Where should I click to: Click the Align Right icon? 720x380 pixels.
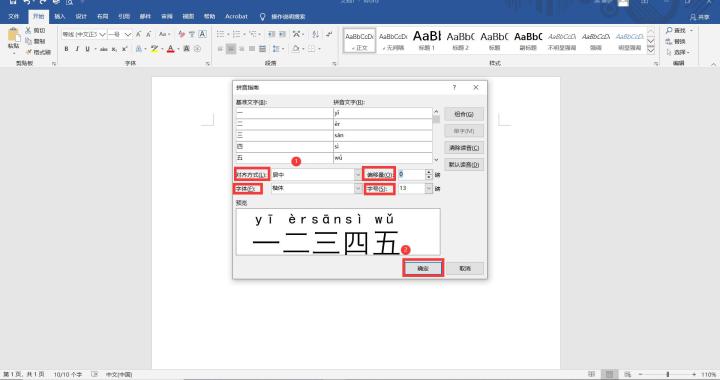click(x=242, y=49)
